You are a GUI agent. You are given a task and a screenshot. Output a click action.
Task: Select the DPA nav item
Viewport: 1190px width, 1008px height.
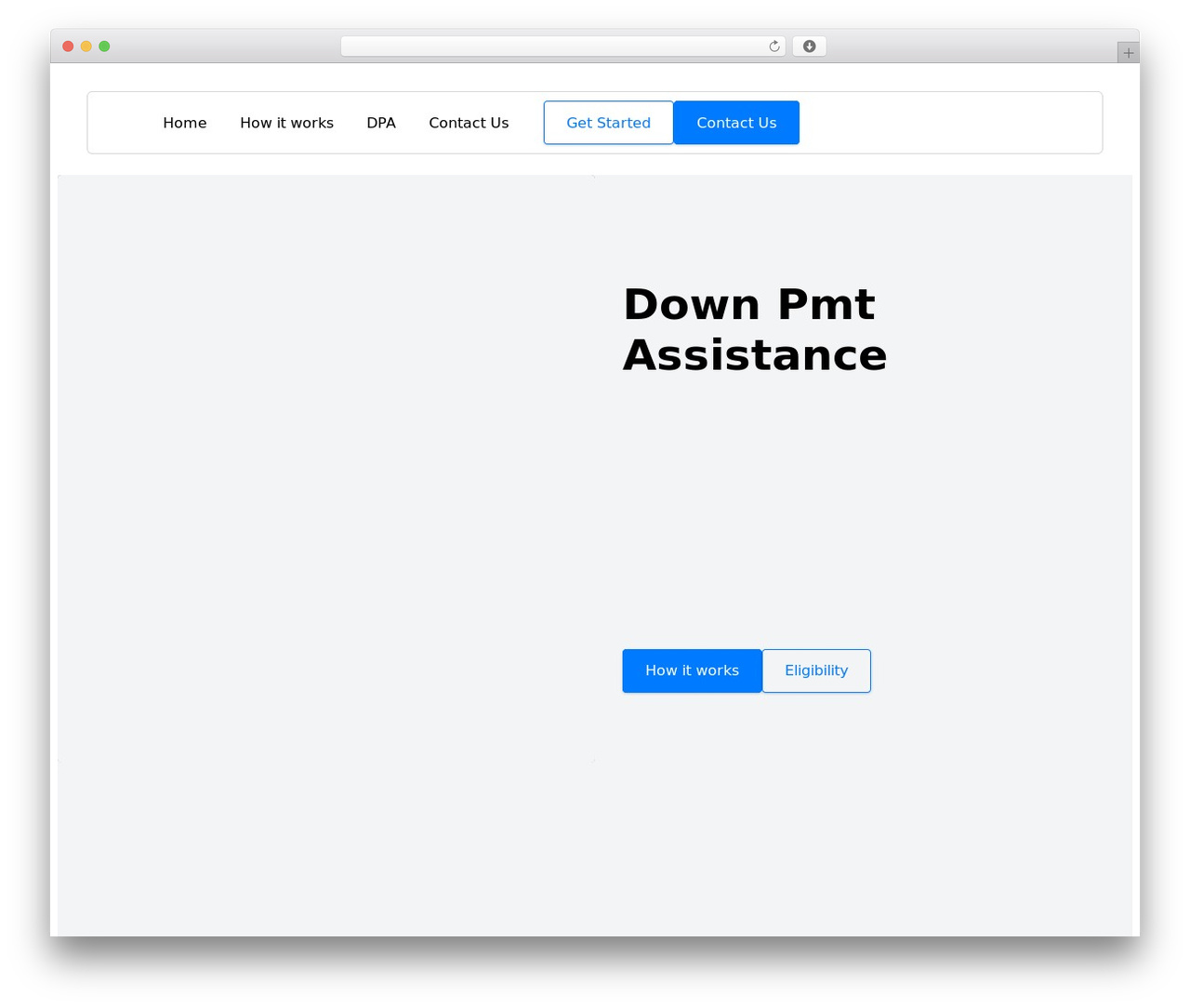coord(381,123)
